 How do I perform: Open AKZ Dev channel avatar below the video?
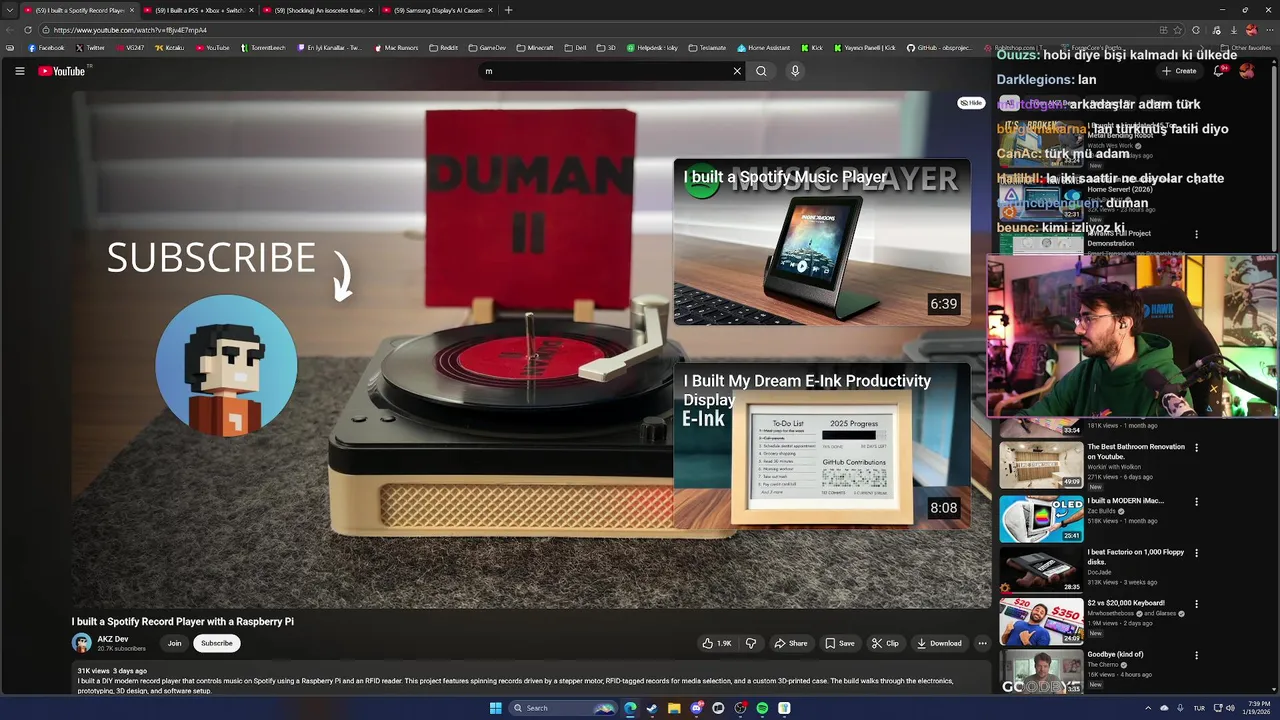[82, 643]
